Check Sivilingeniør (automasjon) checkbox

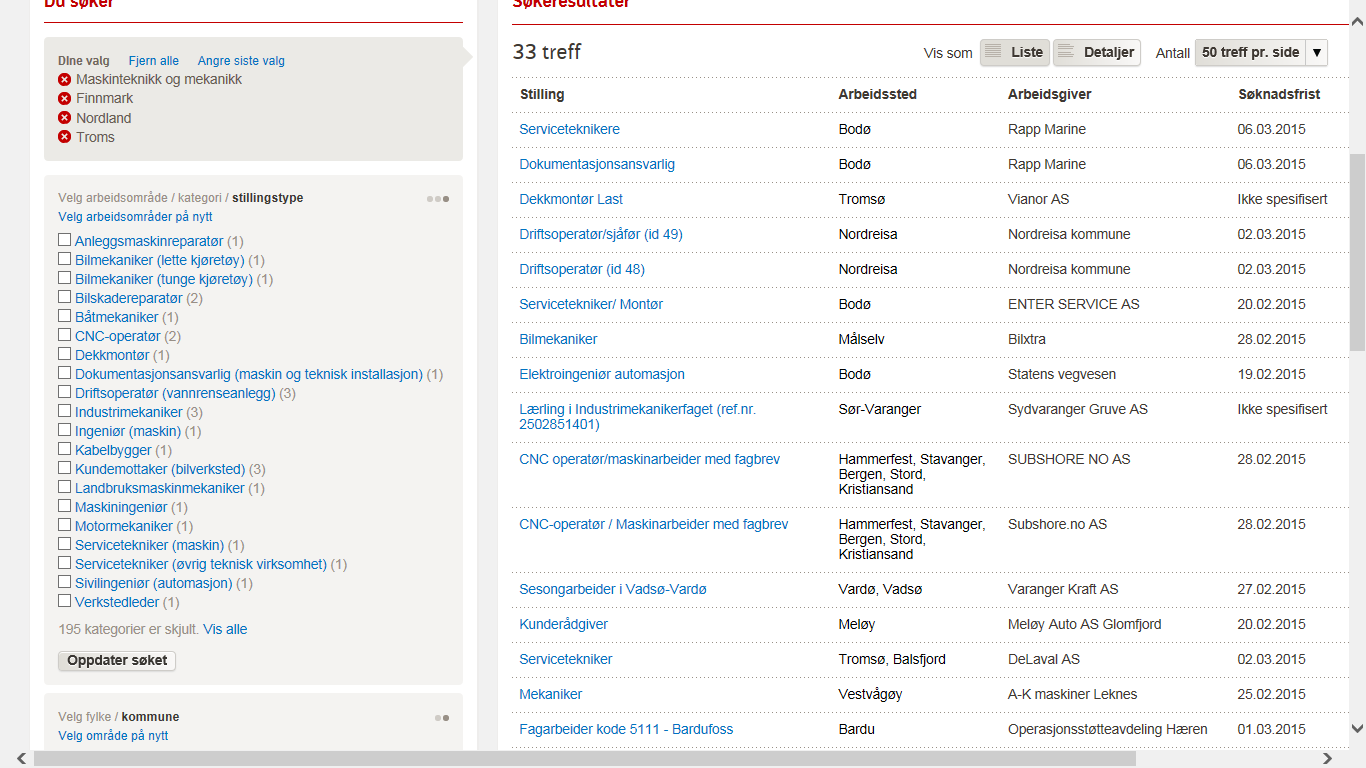[x=65, y=582]
